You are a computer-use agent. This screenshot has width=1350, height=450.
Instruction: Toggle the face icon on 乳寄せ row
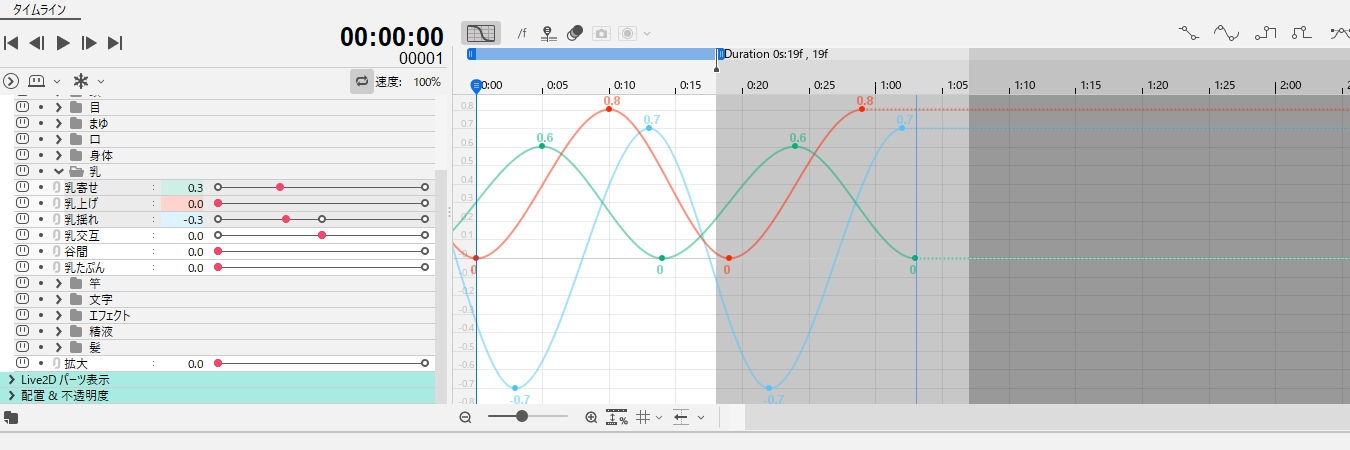coord(22,188)
